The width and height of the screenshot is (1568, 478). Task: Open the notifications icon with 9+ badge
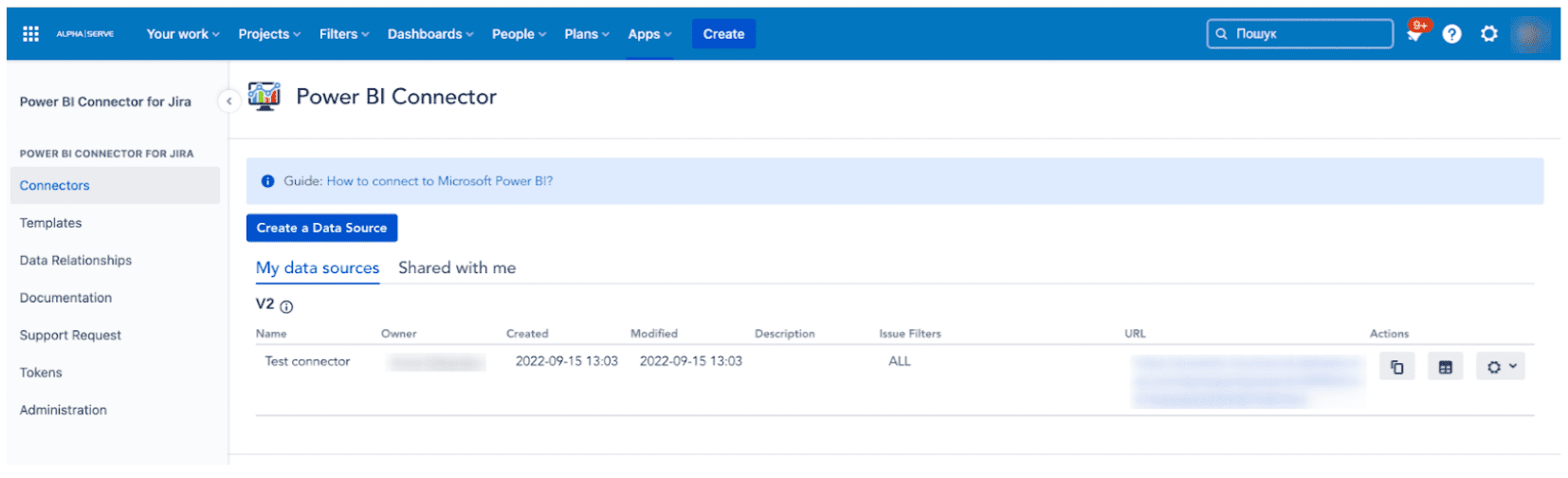coord(1415,32)
